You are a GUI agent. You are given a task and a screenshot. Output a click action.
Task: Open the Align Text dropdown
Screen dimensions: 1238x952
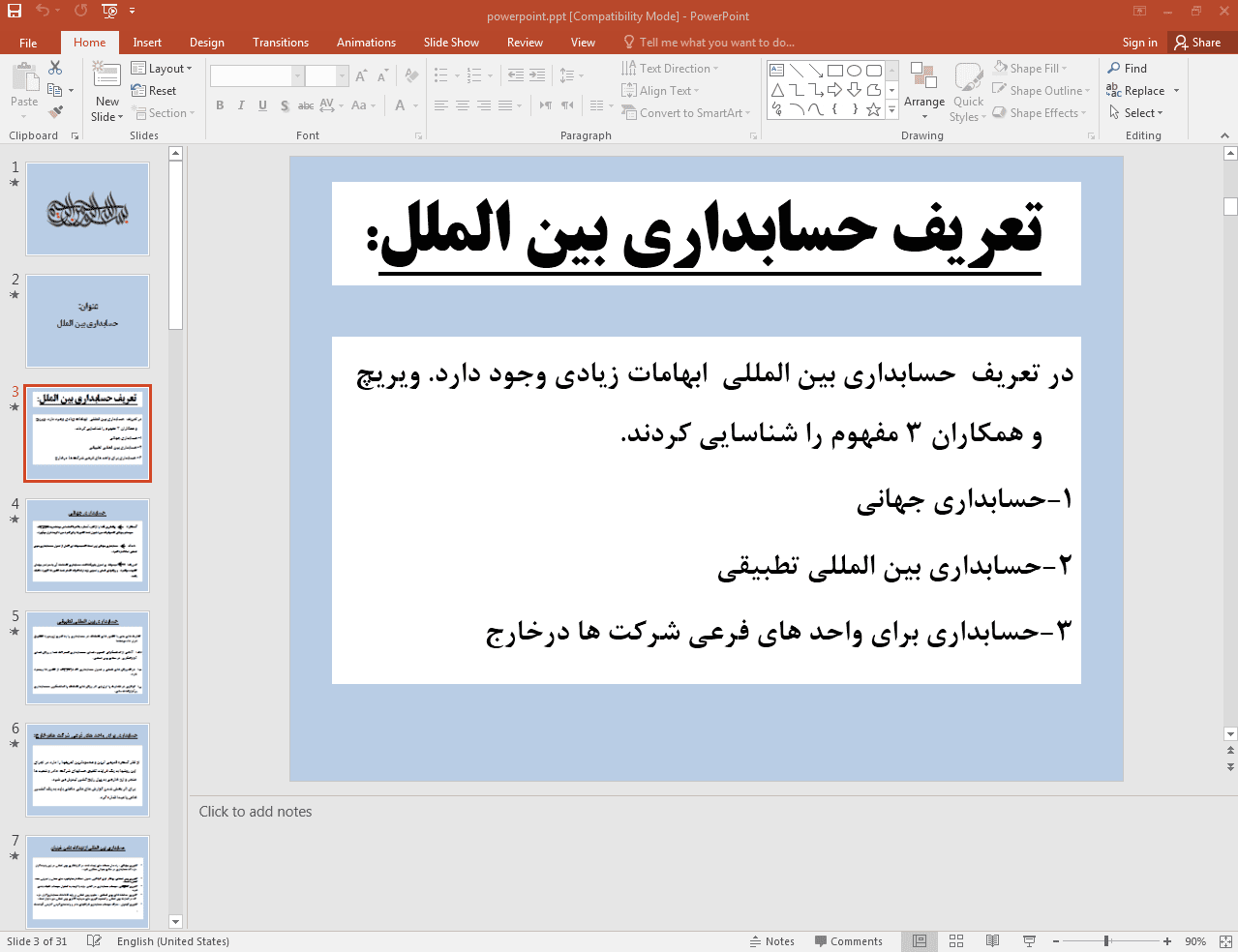(660, 91)
